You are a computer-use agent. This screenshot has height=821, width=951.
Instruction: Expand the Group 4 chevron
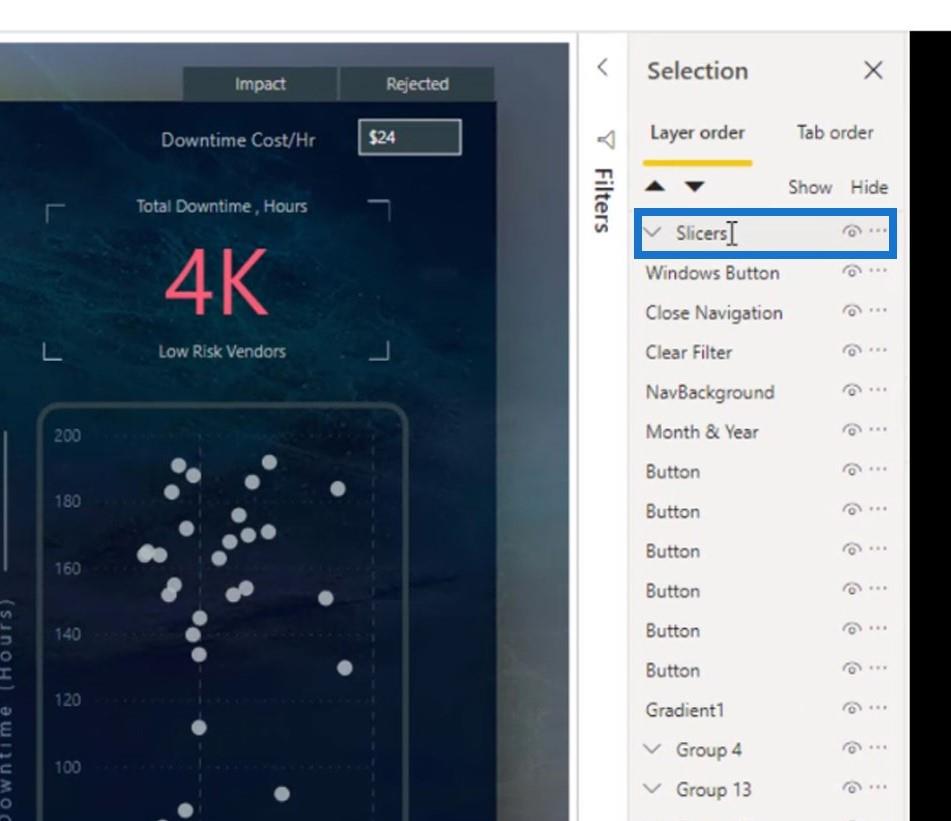[653, 749]
